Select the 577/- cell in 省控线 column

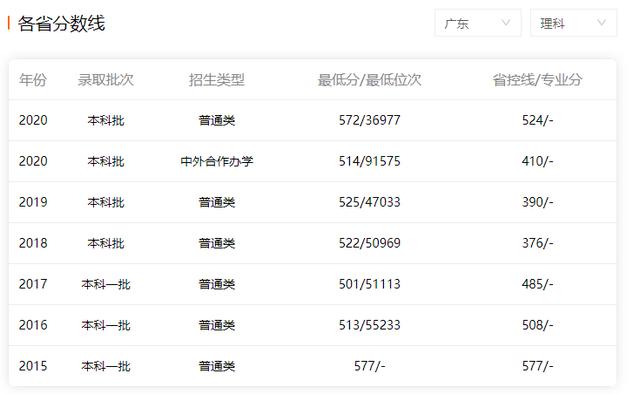[538, 366]
